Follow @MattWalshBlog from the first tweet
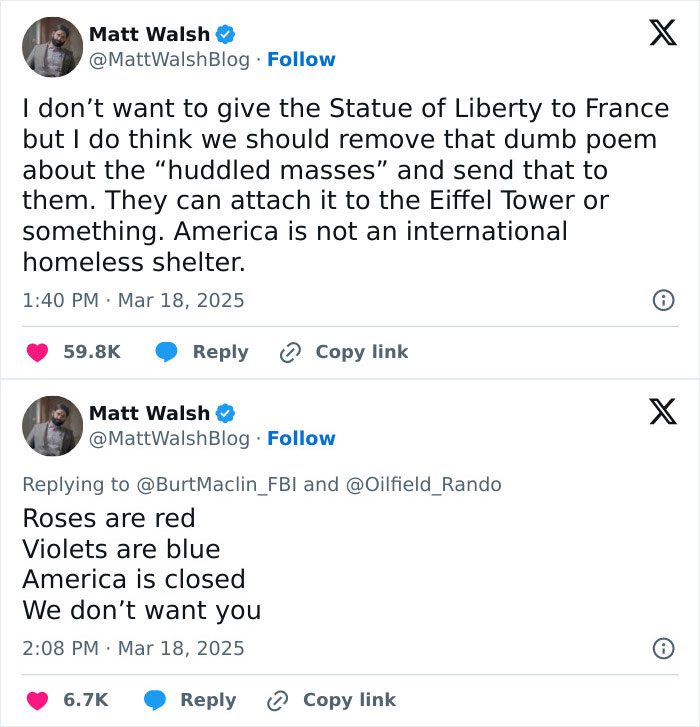The width and height of the screenshot is (700, 727). click(301, 60)
